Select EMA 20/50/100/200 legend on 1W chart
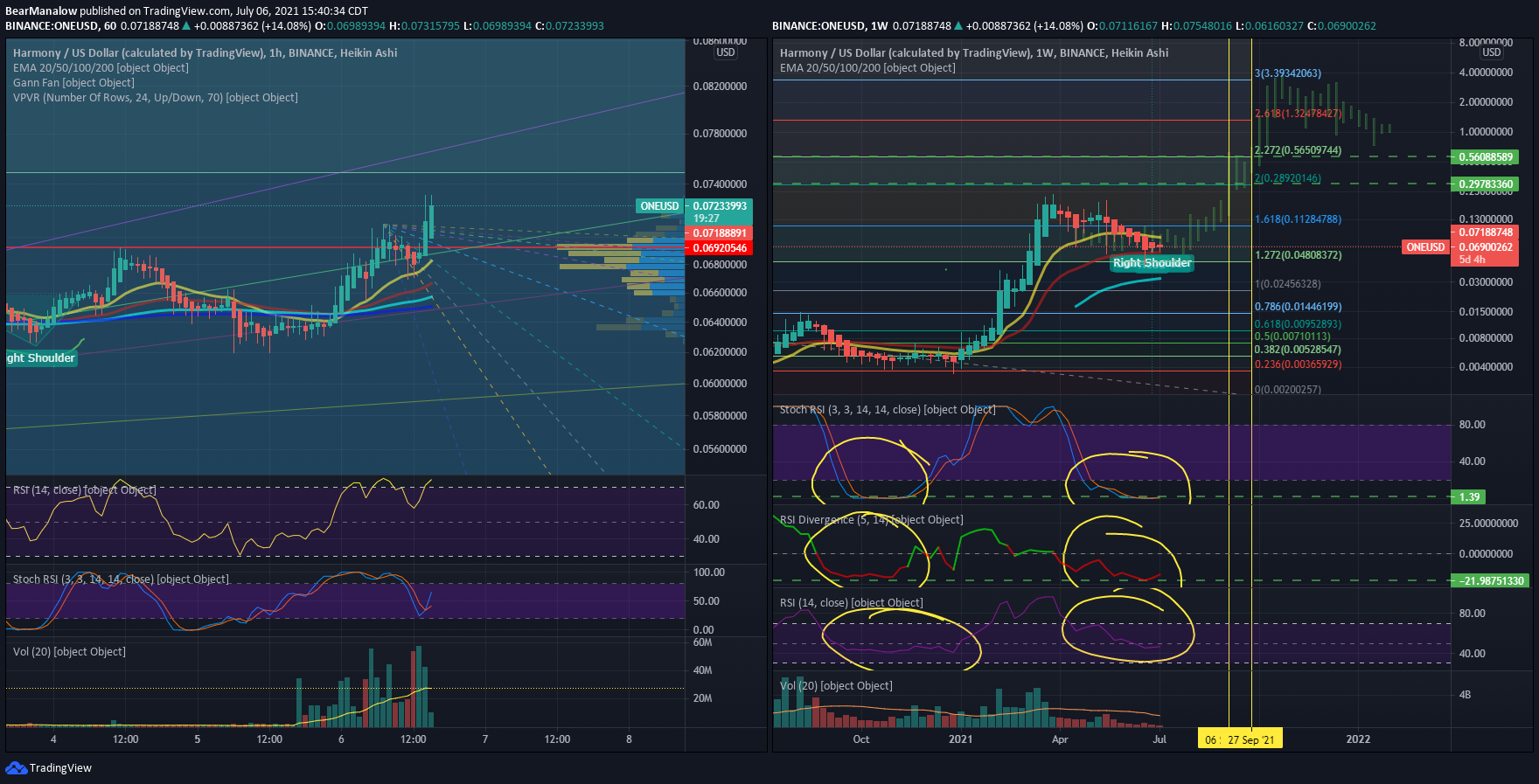The height and width of the screenshot is (784, 1539). [x=867, y=68]
